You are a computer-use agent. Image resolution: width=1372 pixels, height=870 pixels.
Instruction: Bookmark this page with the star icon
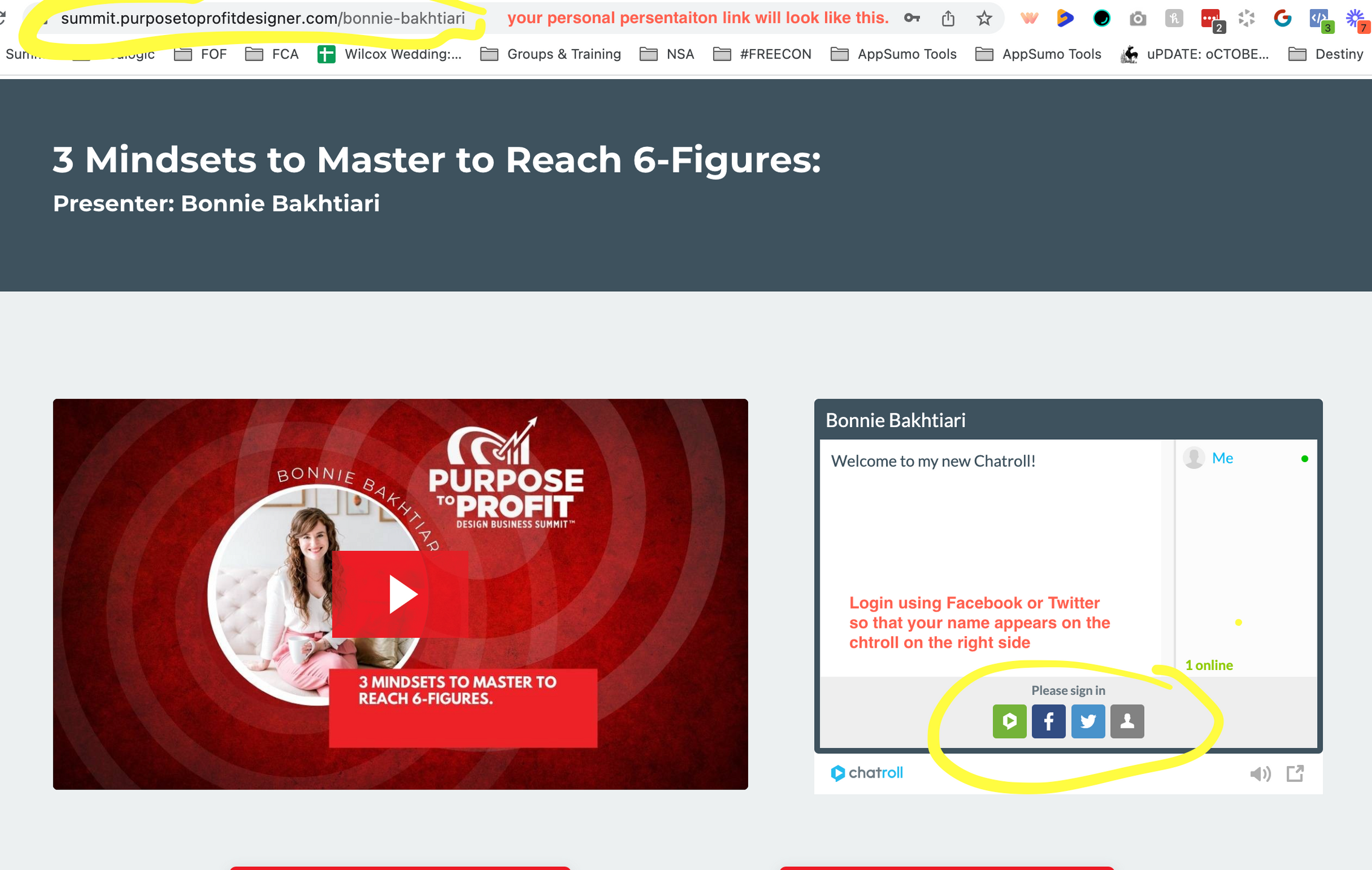[984, 19]
